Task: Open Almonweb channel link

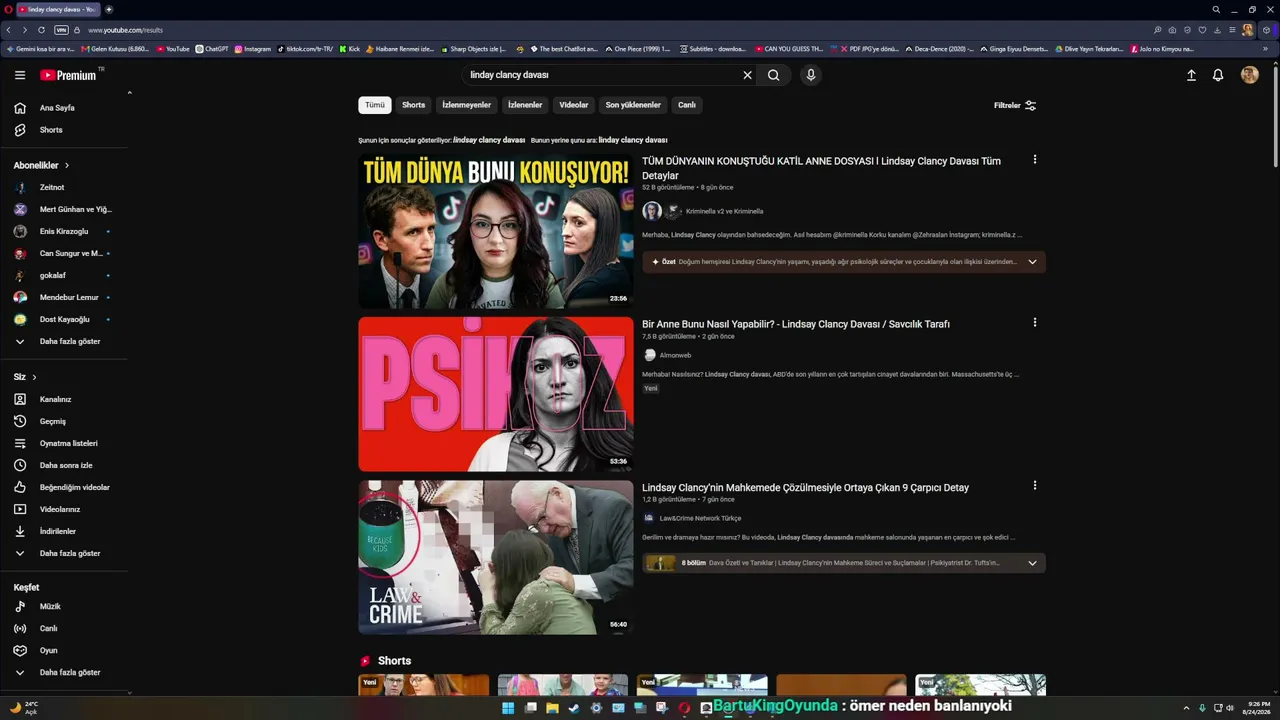Action: [675, 355]
